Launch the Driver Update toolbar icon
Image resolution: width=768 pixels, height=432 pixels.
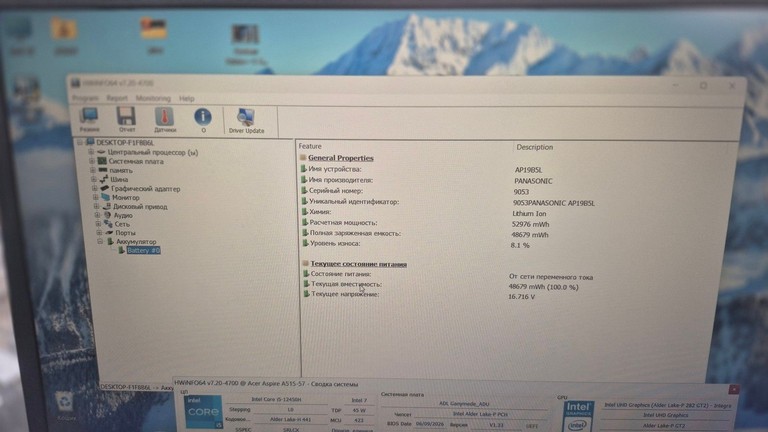[x=246, y=121]
